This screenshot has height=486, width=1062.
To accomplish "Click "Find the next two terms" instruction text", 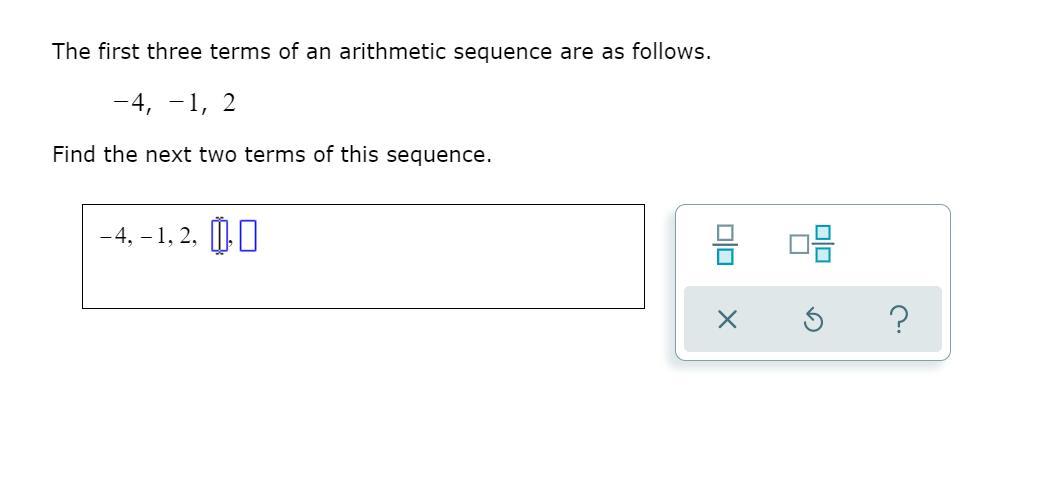I will 272,155.
